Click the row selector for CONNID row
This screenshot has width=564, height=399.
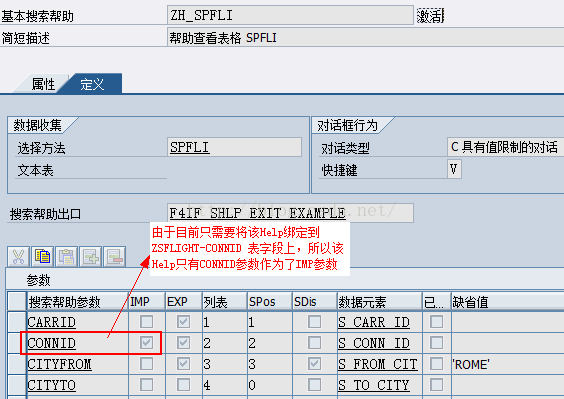pyautogui.click(x=17, y=343)
